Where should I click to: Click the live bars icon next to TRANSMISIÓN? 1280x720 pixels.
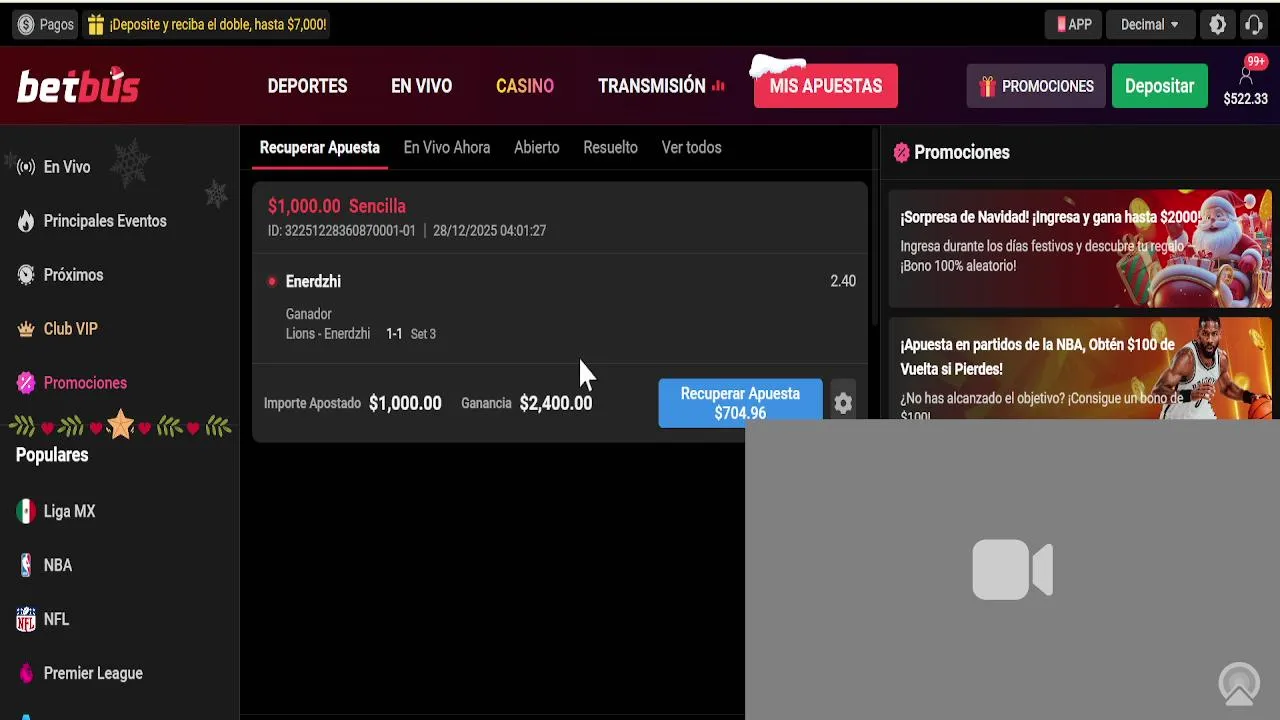(x=718, y=86)
